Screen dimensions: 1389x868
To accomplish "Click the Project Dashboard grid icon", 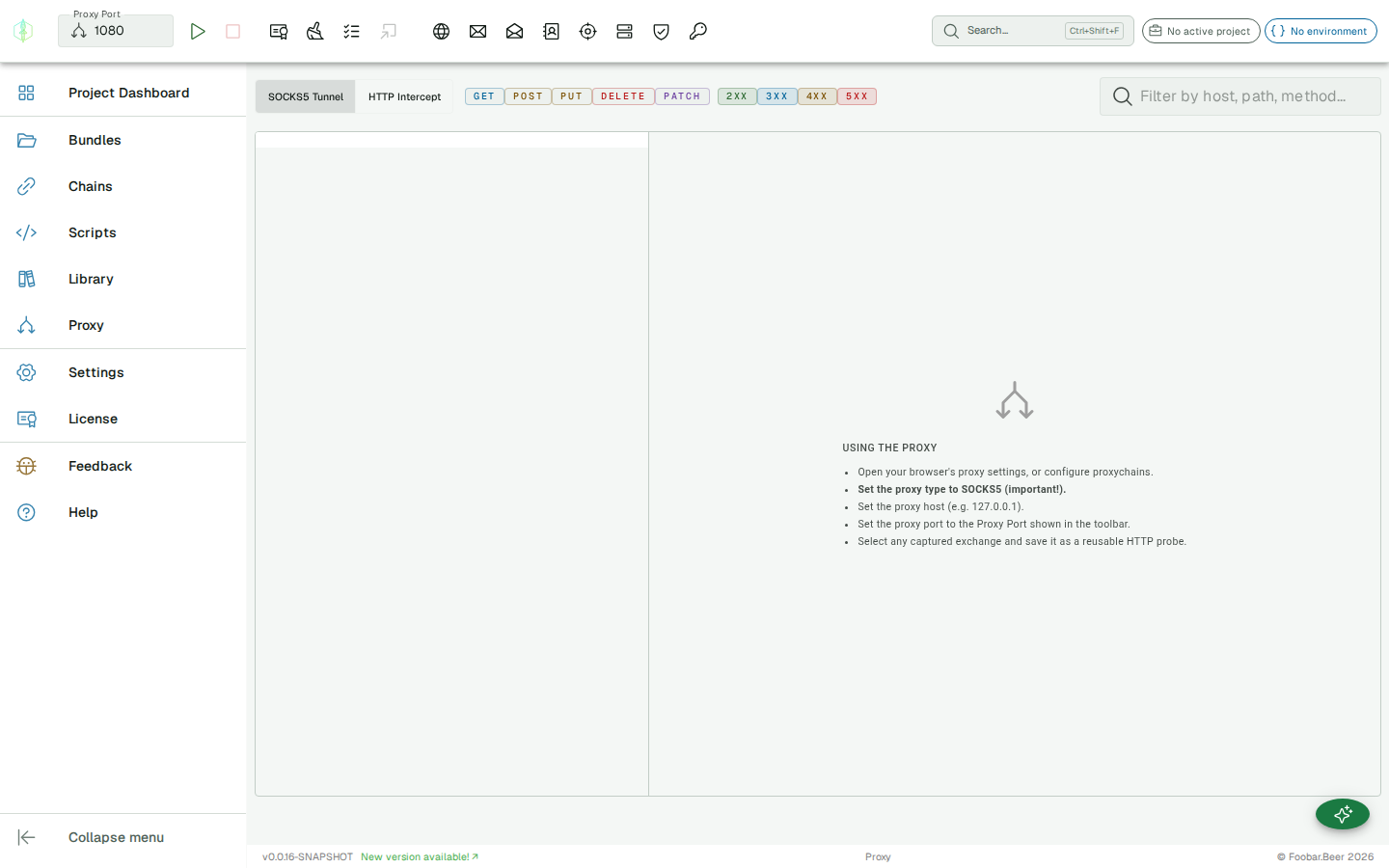I will [26, 93].
